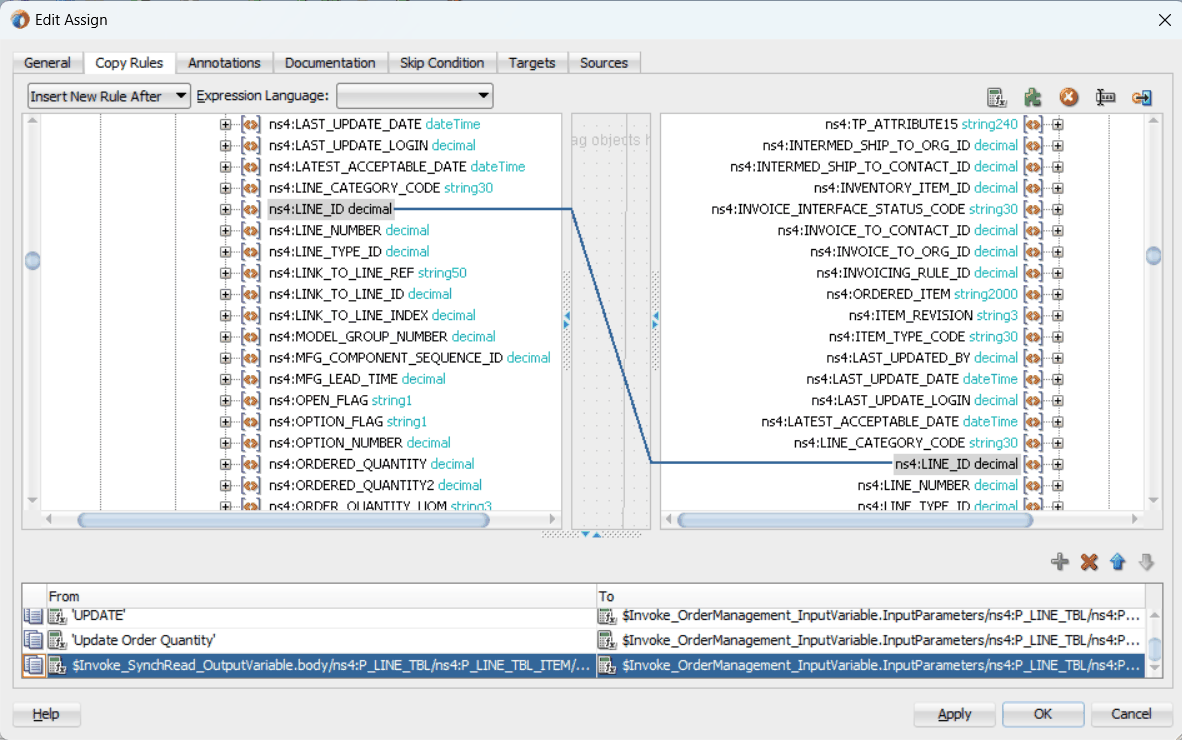The height and width of the screenshot is (740, 1182).
Task: Click the Help button
Action: [x=46, y=714]
